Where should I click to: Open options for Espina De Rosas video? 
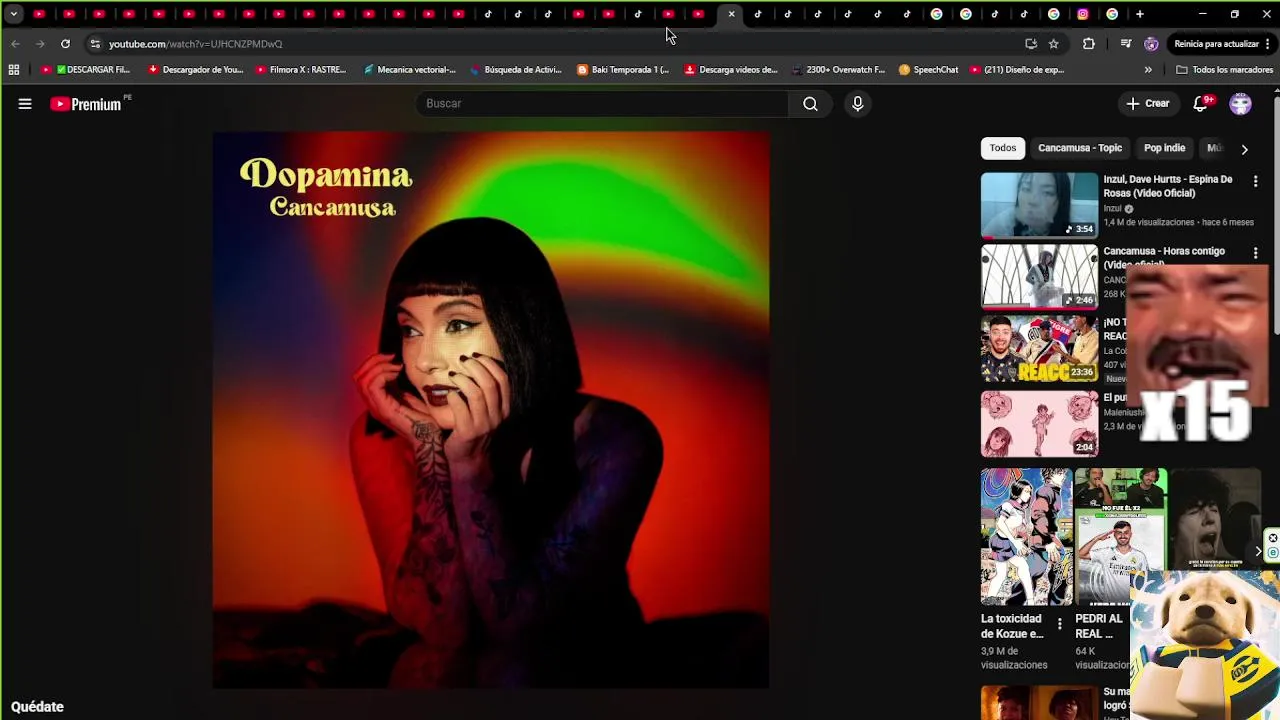pos(1256,181)
